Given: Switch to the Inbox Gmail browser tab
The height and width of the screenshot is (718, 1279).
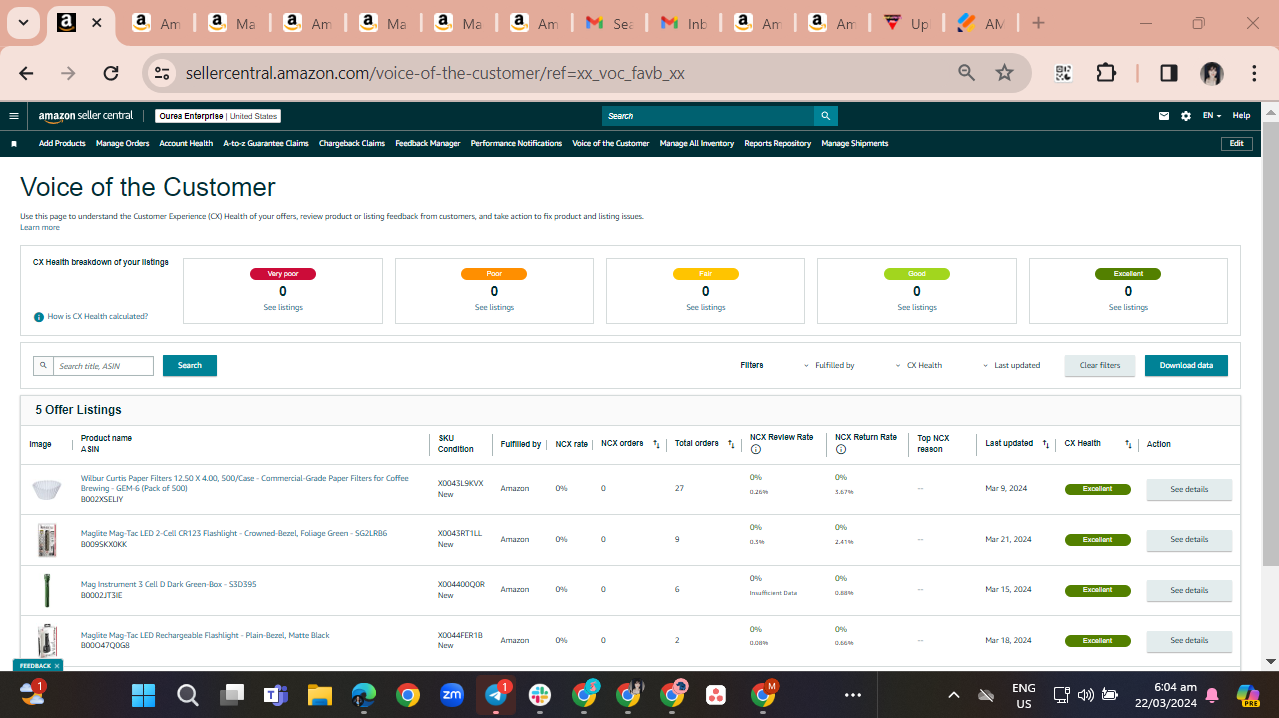Looking at the screenshot, I should tap(684, 23).
